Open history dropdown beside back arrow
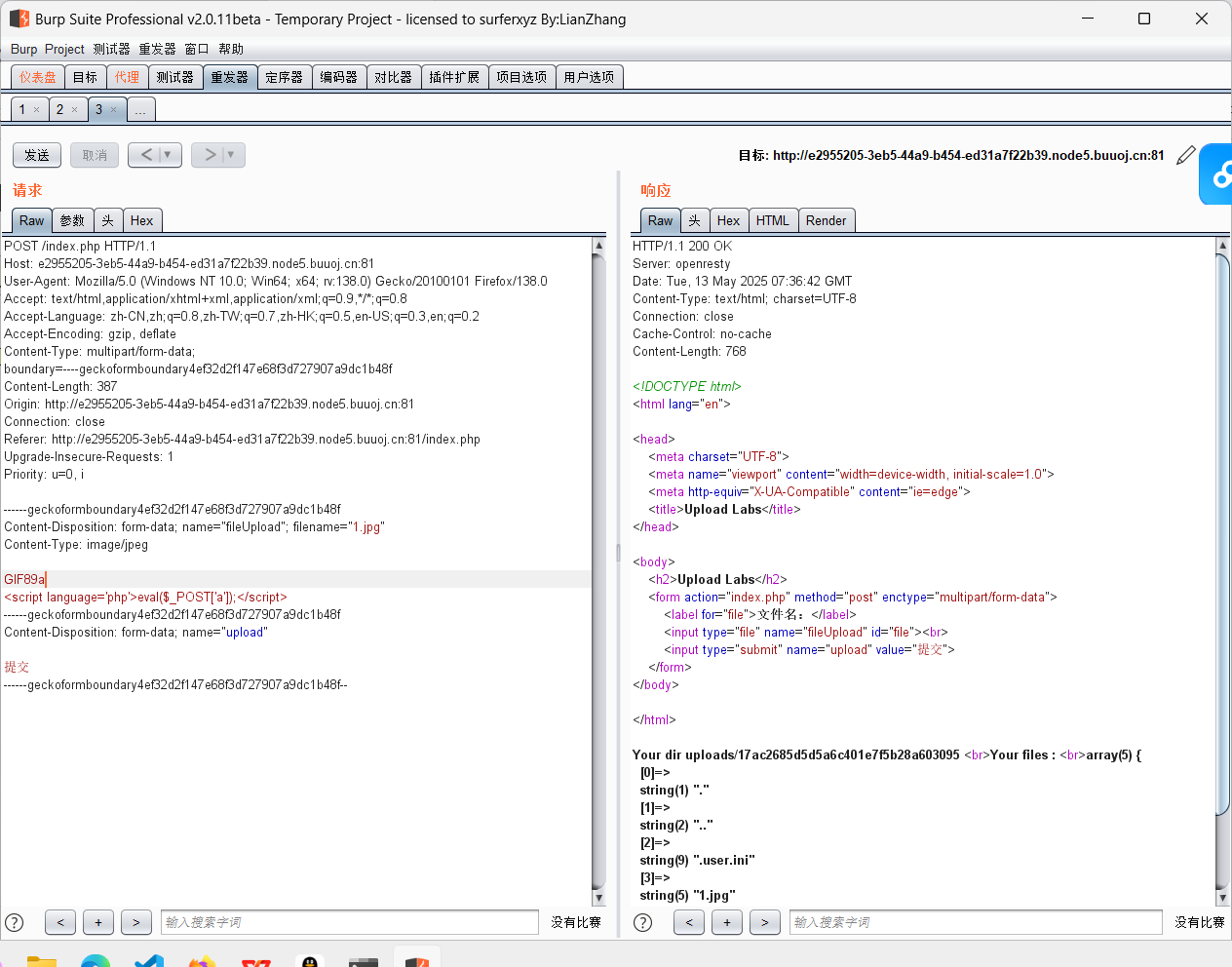Image resolution: width=1232 pixels, height=967 pixels. [168, 155]
